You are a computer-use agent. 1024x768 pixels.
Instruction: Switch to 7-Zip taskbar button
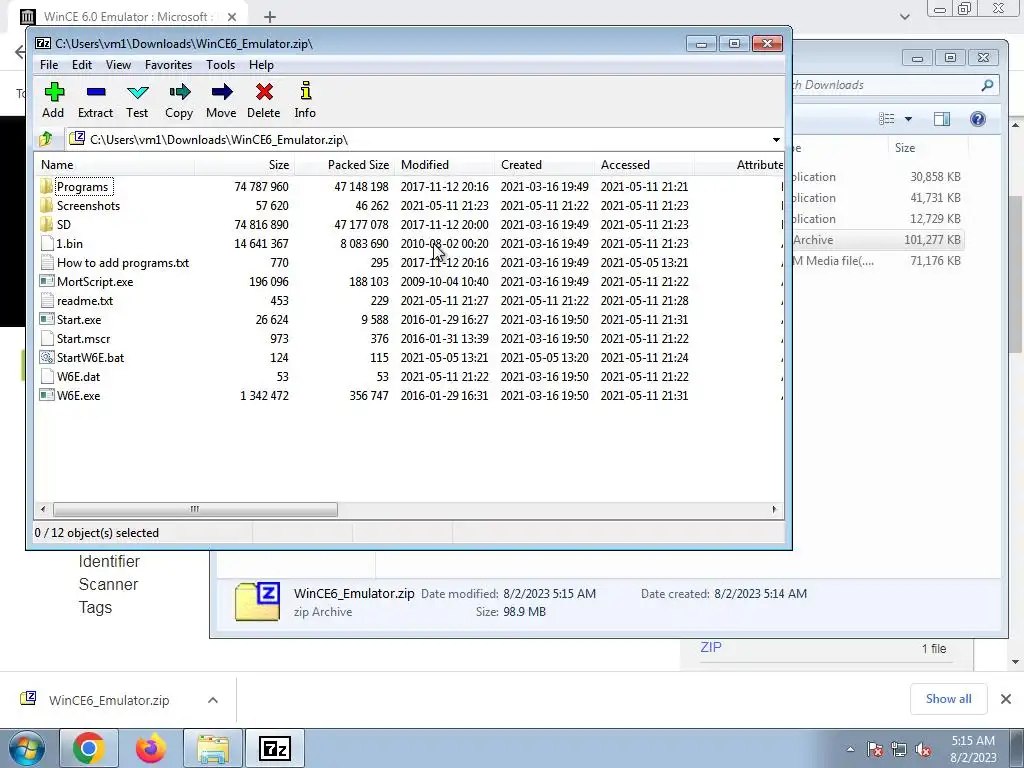click(x=274, y=748)
